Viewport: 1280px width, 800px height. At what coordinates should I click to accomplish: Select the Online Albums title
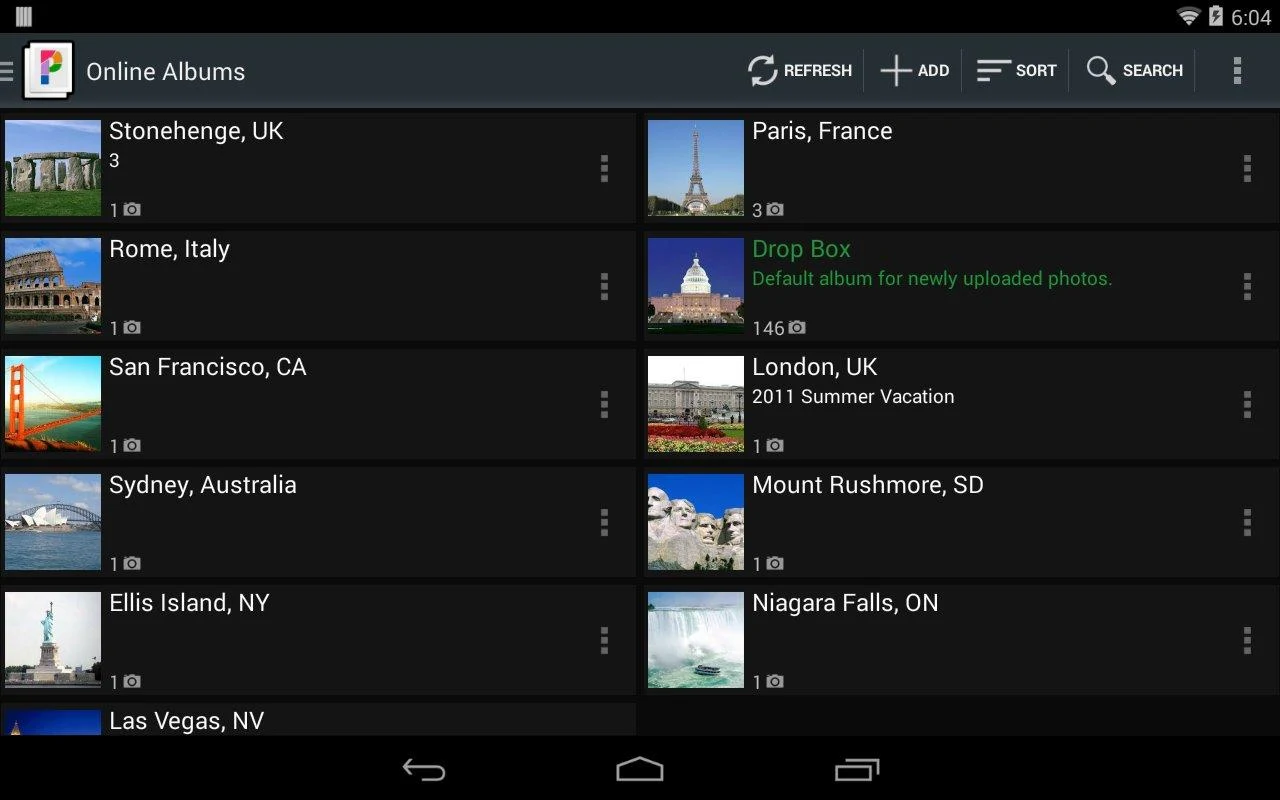(165, 71)
